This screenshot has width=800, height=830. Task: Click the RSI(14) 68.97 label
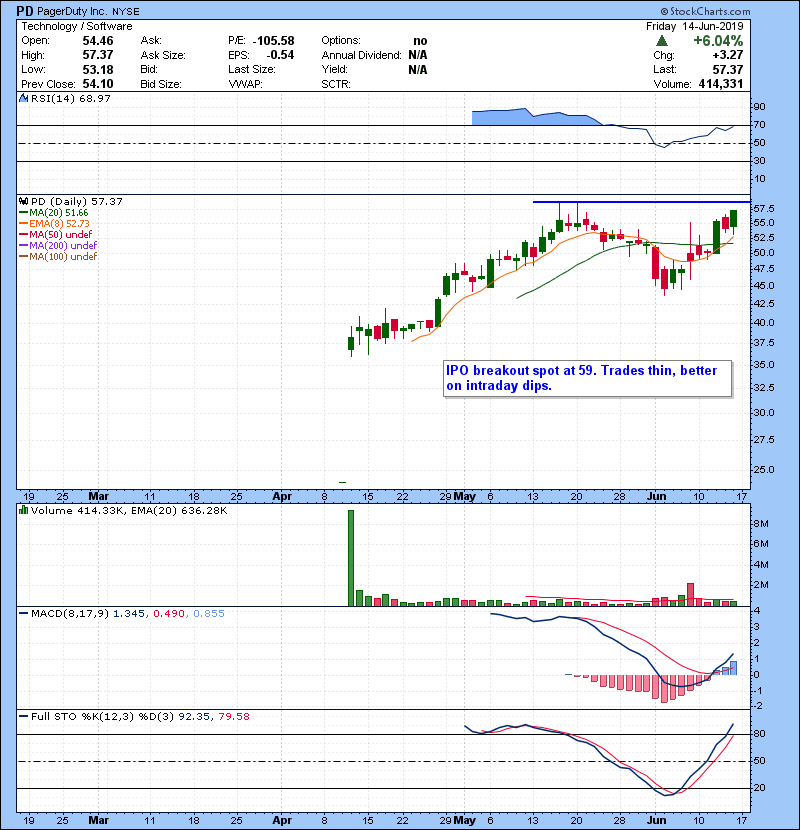click(71, 98)
